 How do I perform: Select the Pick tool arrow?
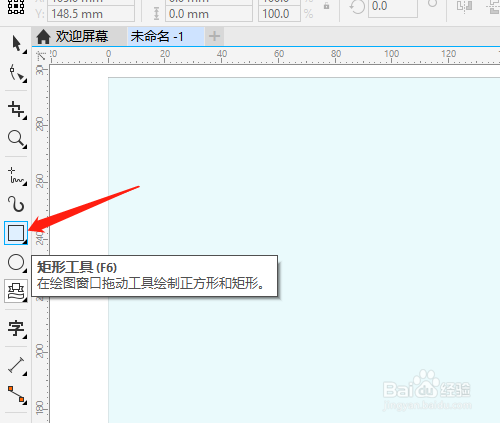(x=16, y=44)
